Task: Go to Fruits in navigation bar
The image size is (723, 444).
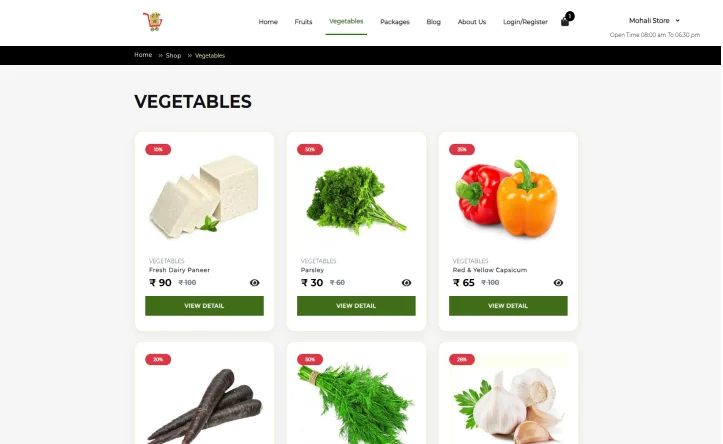Action: 303,22
